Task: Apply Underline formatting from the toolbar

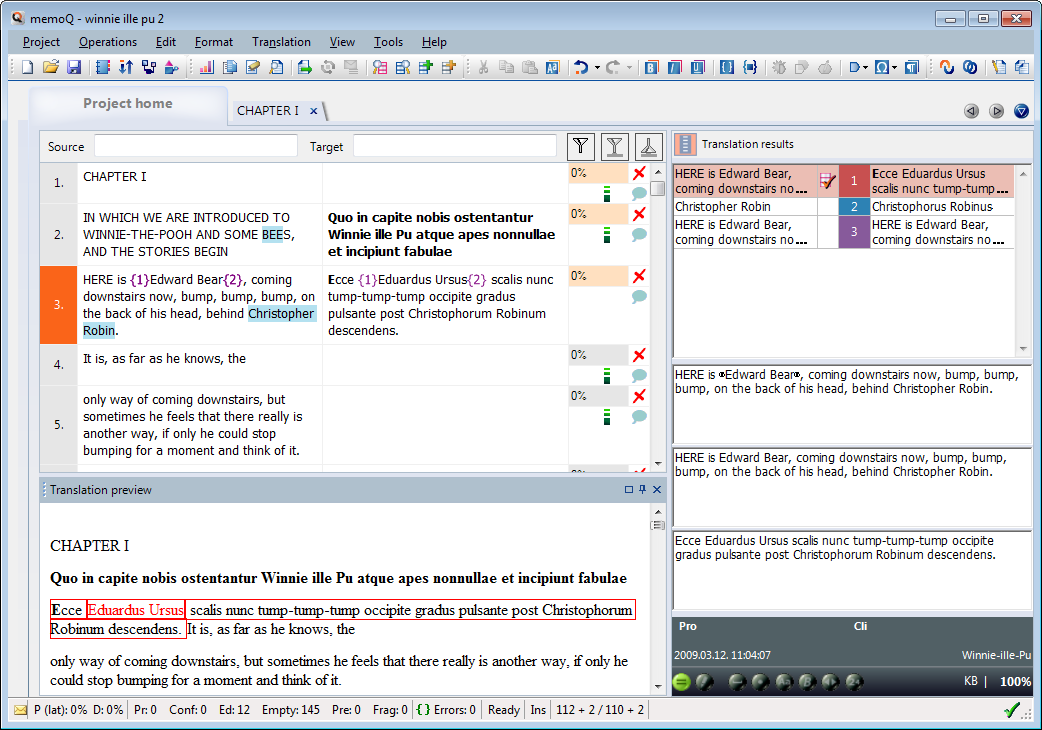Action: pos(698,67)
